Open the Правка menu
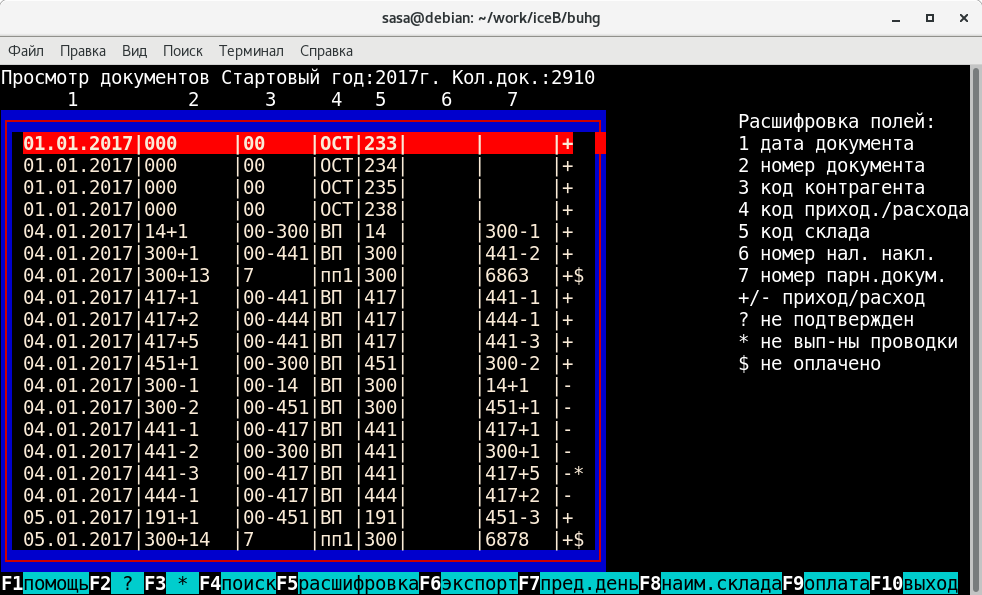This screenshot has height=595, width=982. pyautogui.click(x=83, y=51)
